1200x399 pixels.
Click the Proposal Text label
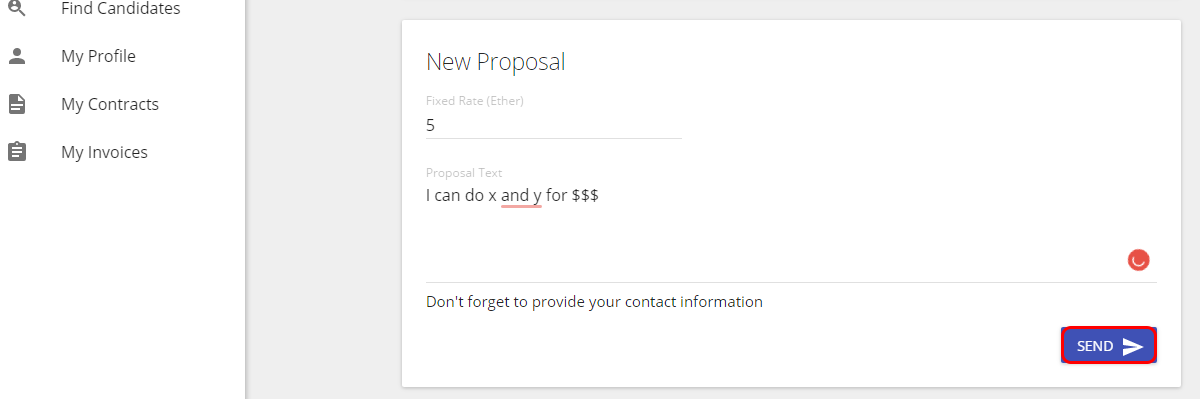pos(464,173)
